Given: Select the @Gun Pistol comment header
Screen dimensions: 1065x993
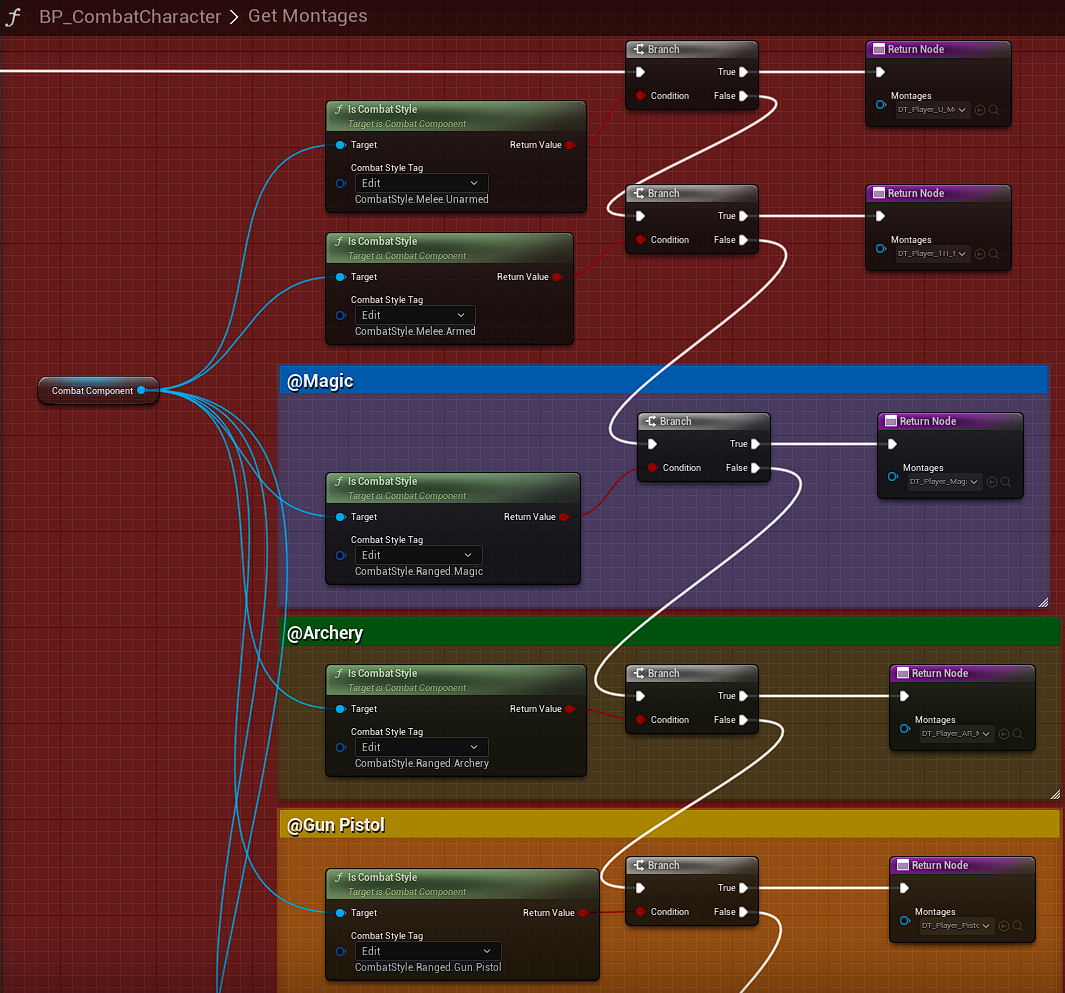Looking at the screenshot, I should (x=668, y=825).
